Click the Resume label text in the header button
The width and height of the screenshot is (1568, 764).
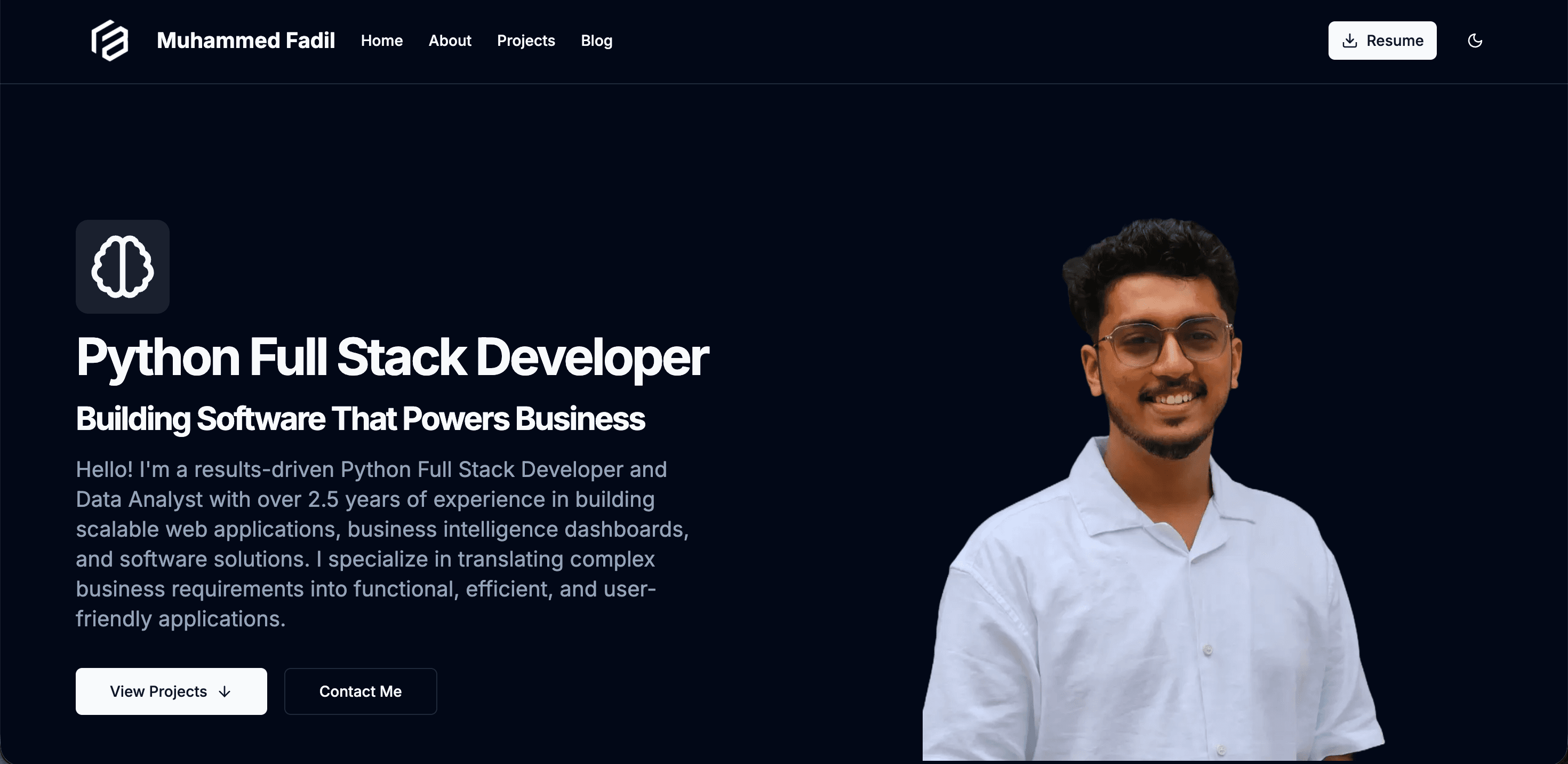(x=1394, y=40)
